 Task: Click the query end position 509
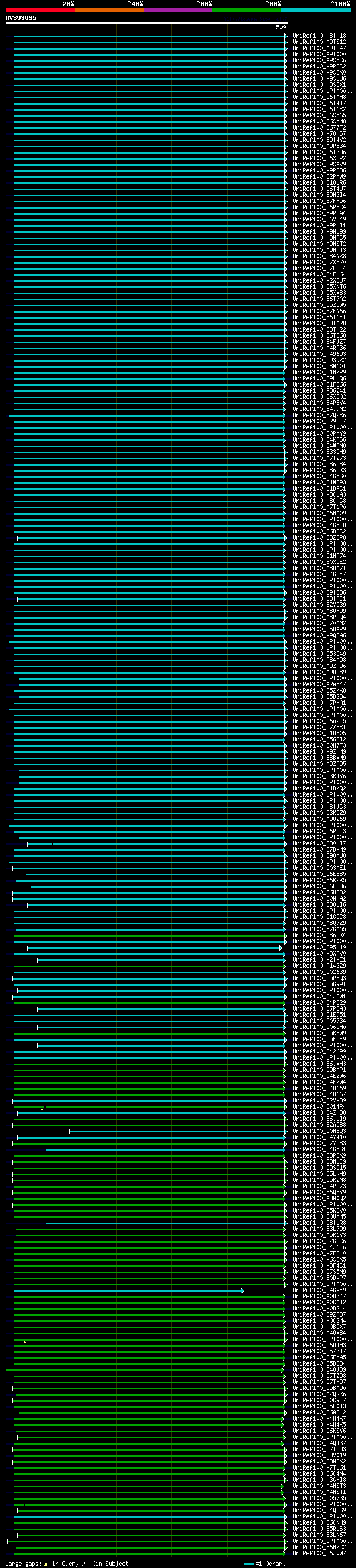pos(280,27)
